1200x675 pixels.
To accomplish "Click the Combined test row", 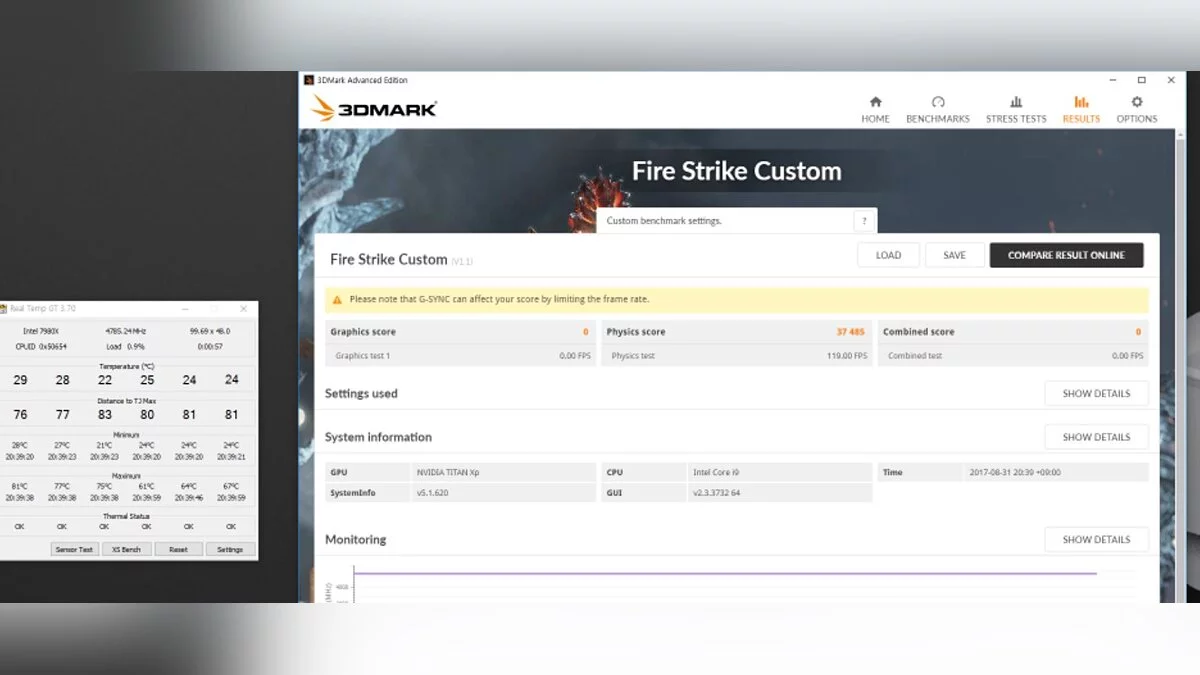I will coord(1013,355).
